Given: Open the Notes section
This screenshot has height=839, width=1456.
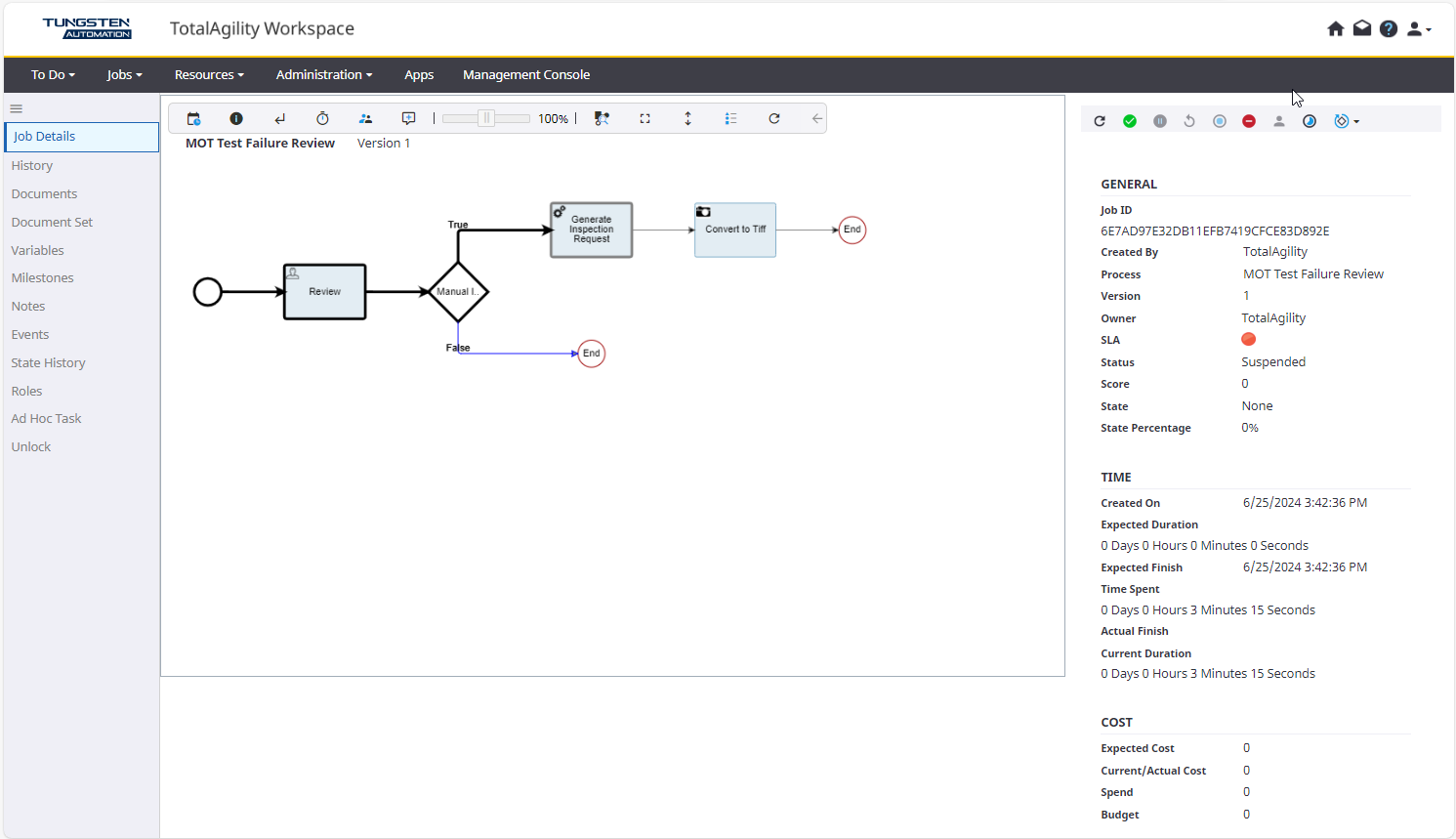Looking at the screenshot, I should [x=28, y=307].
